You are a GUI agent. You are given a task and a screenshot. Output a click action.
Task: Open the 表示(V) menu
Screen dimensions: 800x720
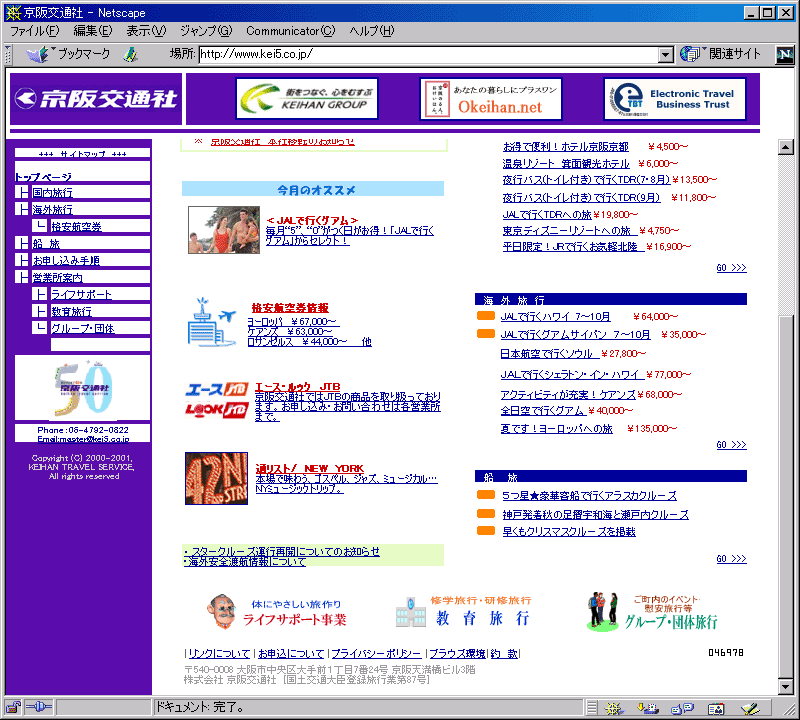146,31
